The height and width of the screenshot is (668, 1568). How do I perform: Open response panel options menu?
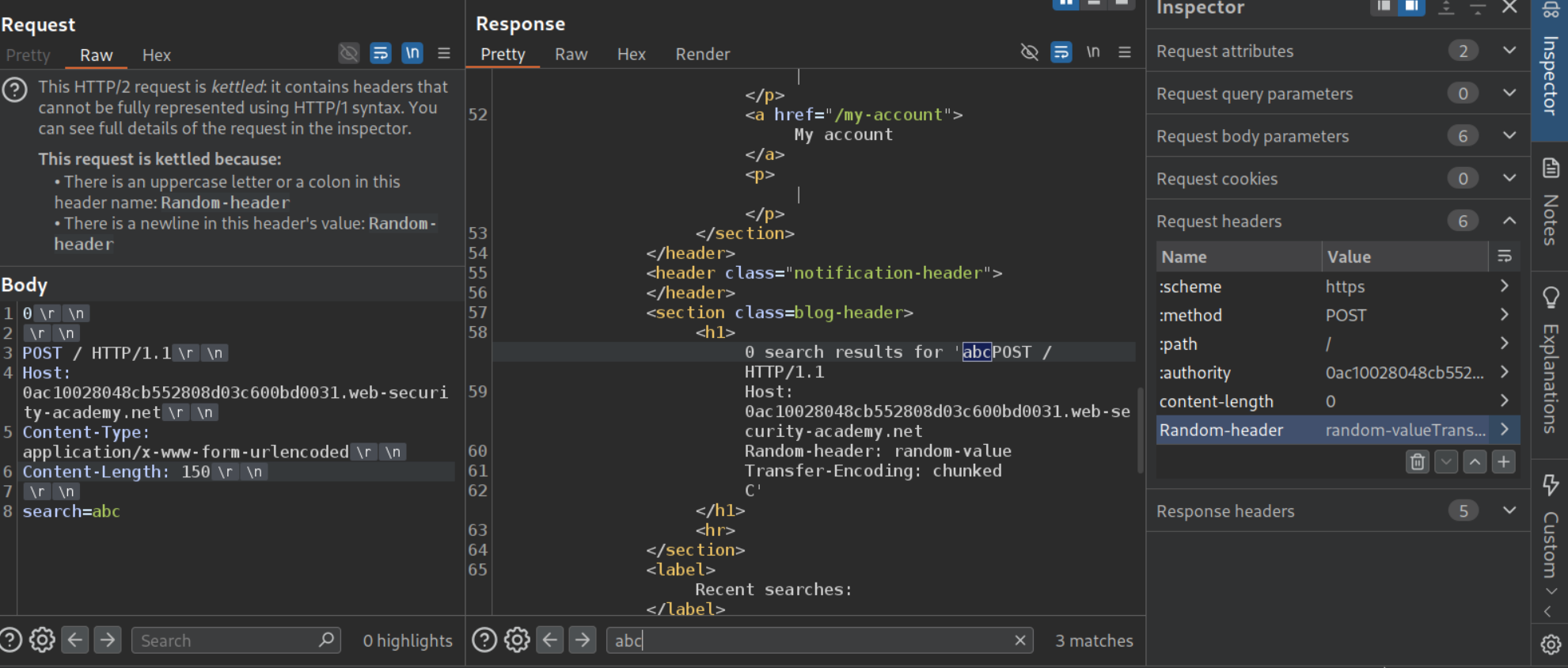(x=1124, y=52)
